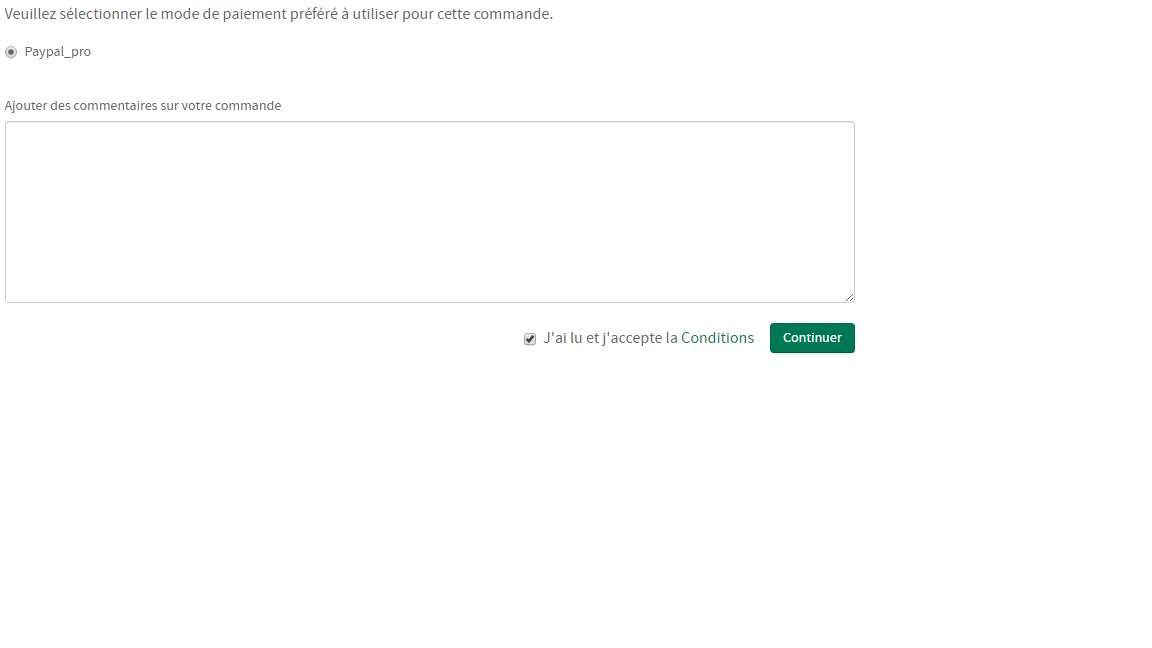Select the Paypal_pro radio button

click(11, 52)
